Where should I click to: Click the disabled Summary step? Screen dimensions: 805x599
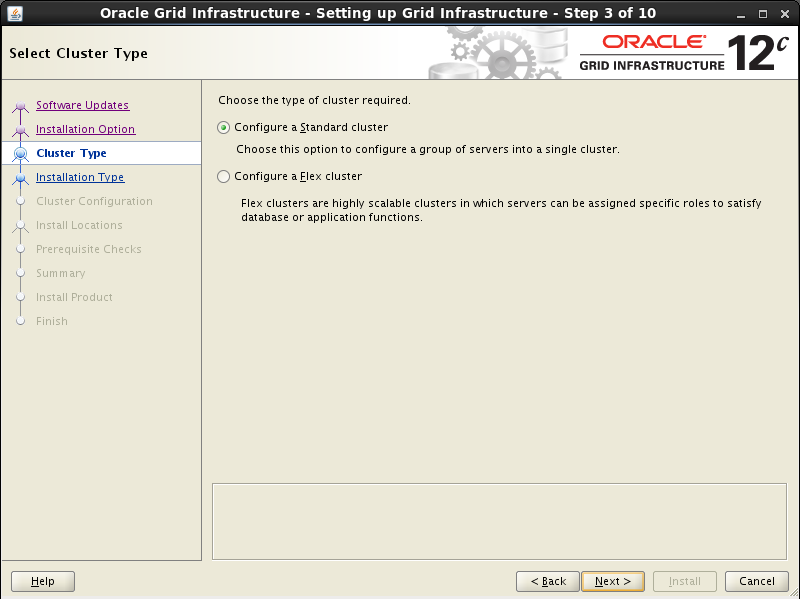tap(61, 273)
